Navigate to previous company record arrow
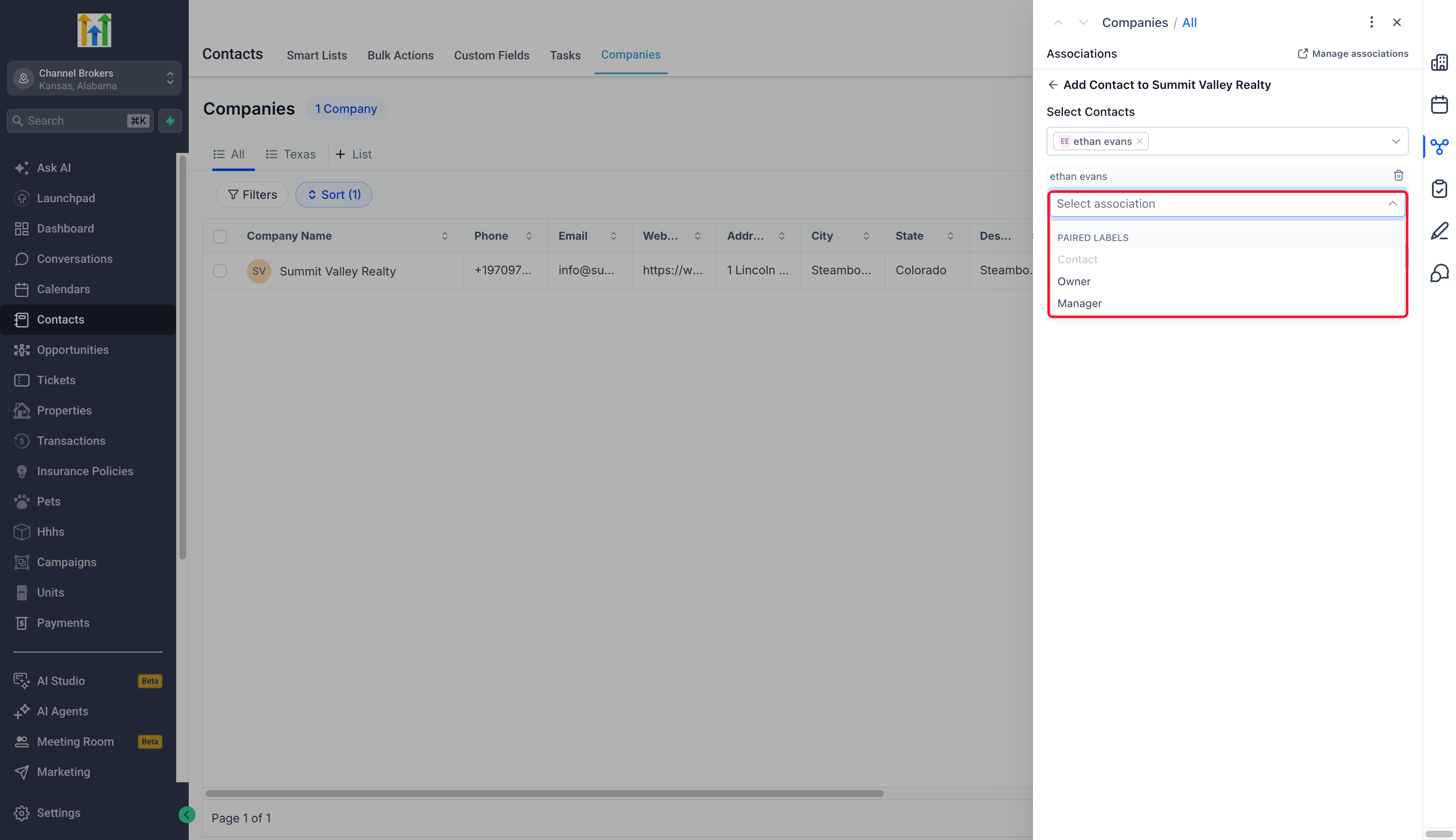This screenshot has height=840, width=1456. 1058,22
